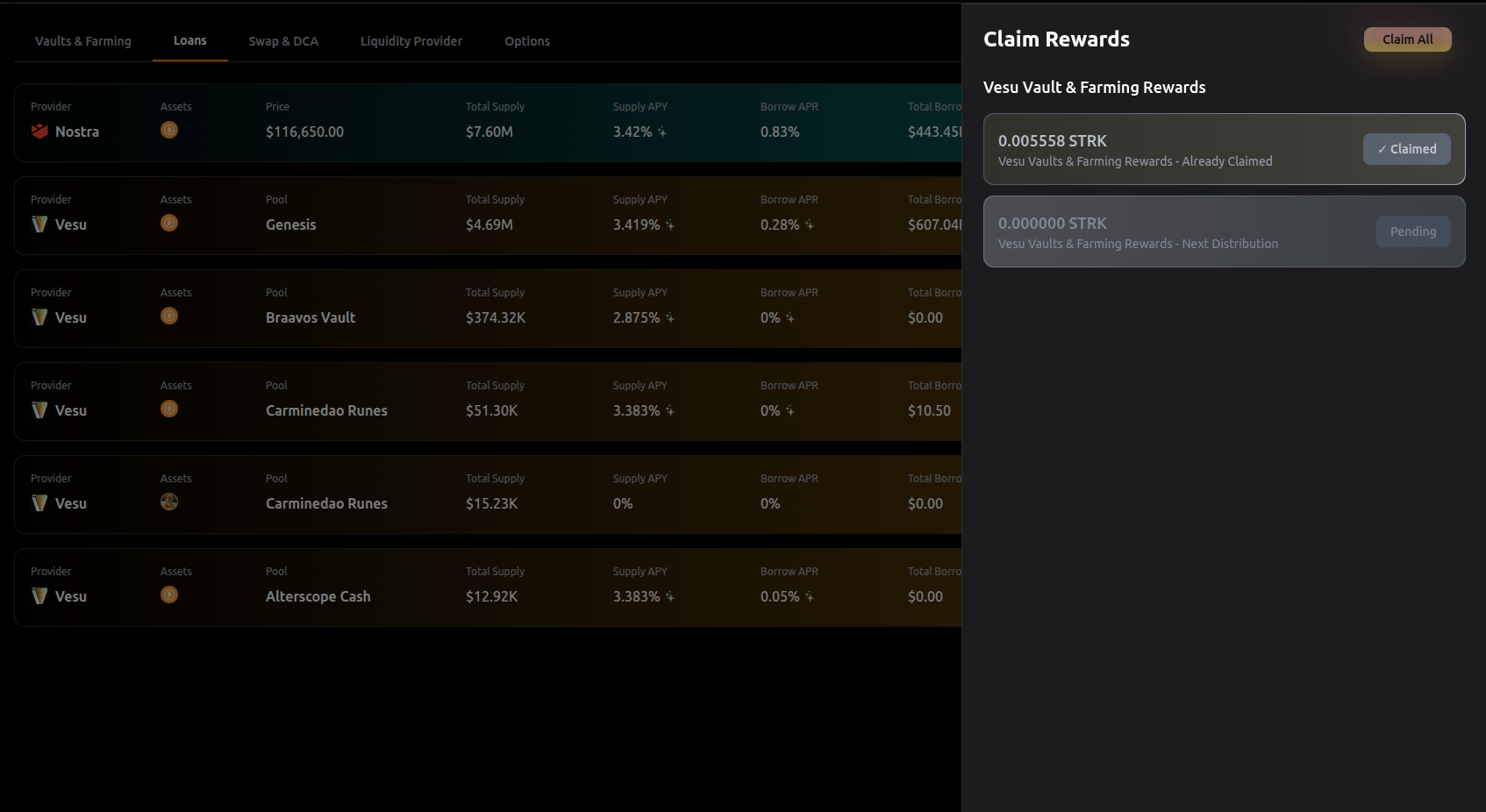Click the sparkle icon beside Alterscope Cash 3.383% APY
The height and width of the screenshot is (812, 1486).
coord(670,597)
